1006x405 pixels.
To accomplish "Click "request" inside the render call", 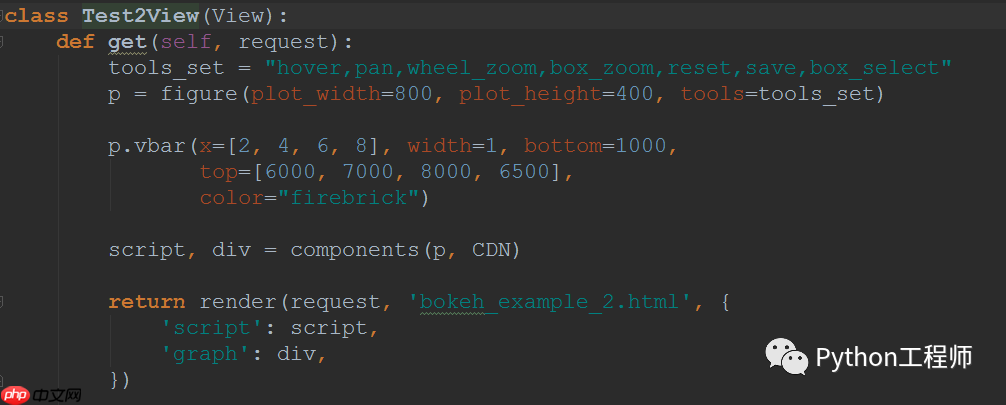I will click(335, 303).
